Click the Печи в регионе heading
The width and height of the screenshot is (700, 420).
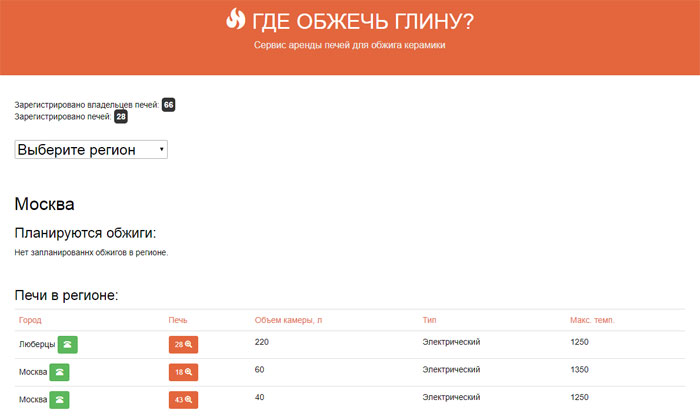point(67,295)
